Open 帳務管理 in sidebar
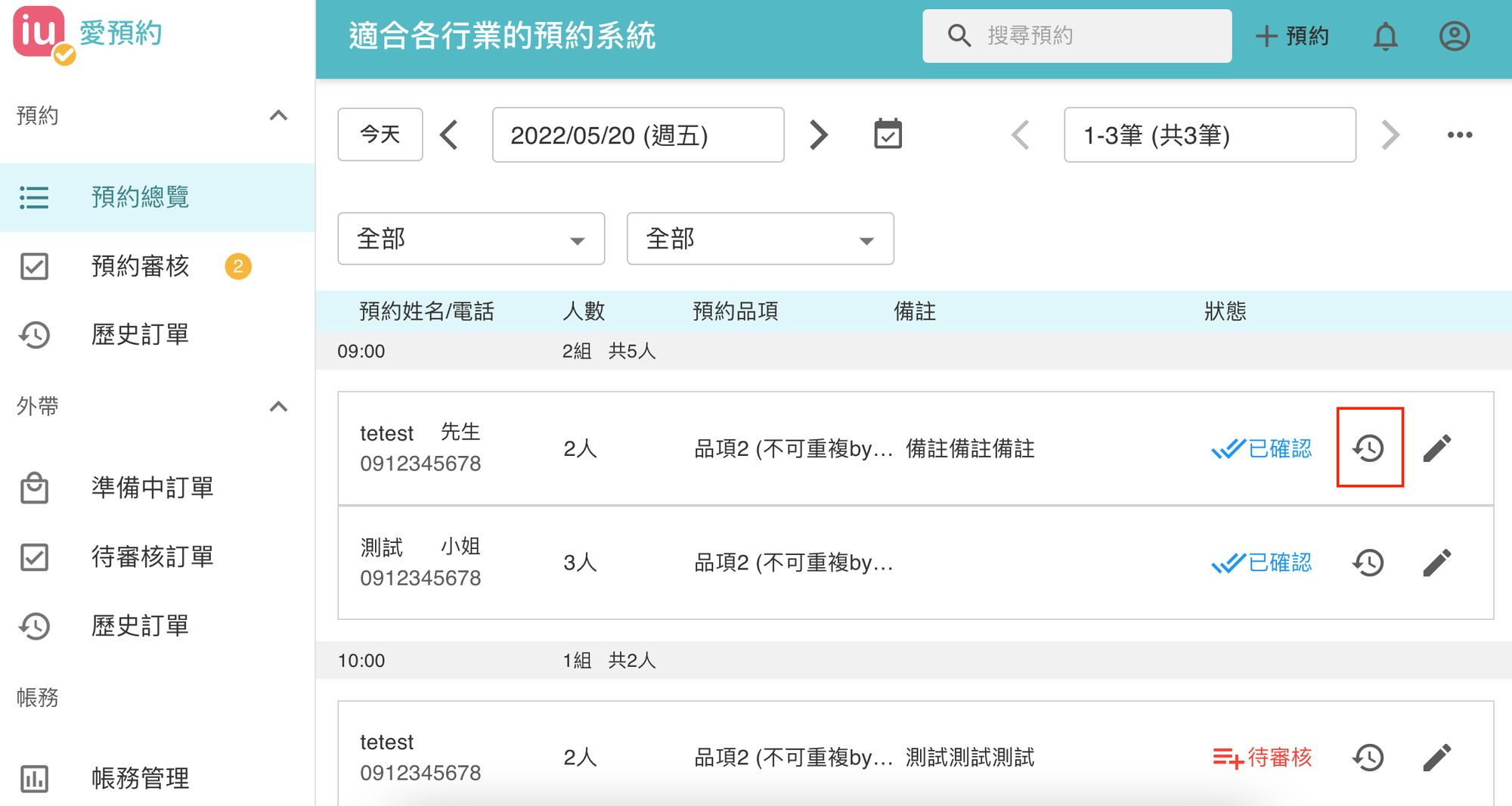 (x=157, y=779)
